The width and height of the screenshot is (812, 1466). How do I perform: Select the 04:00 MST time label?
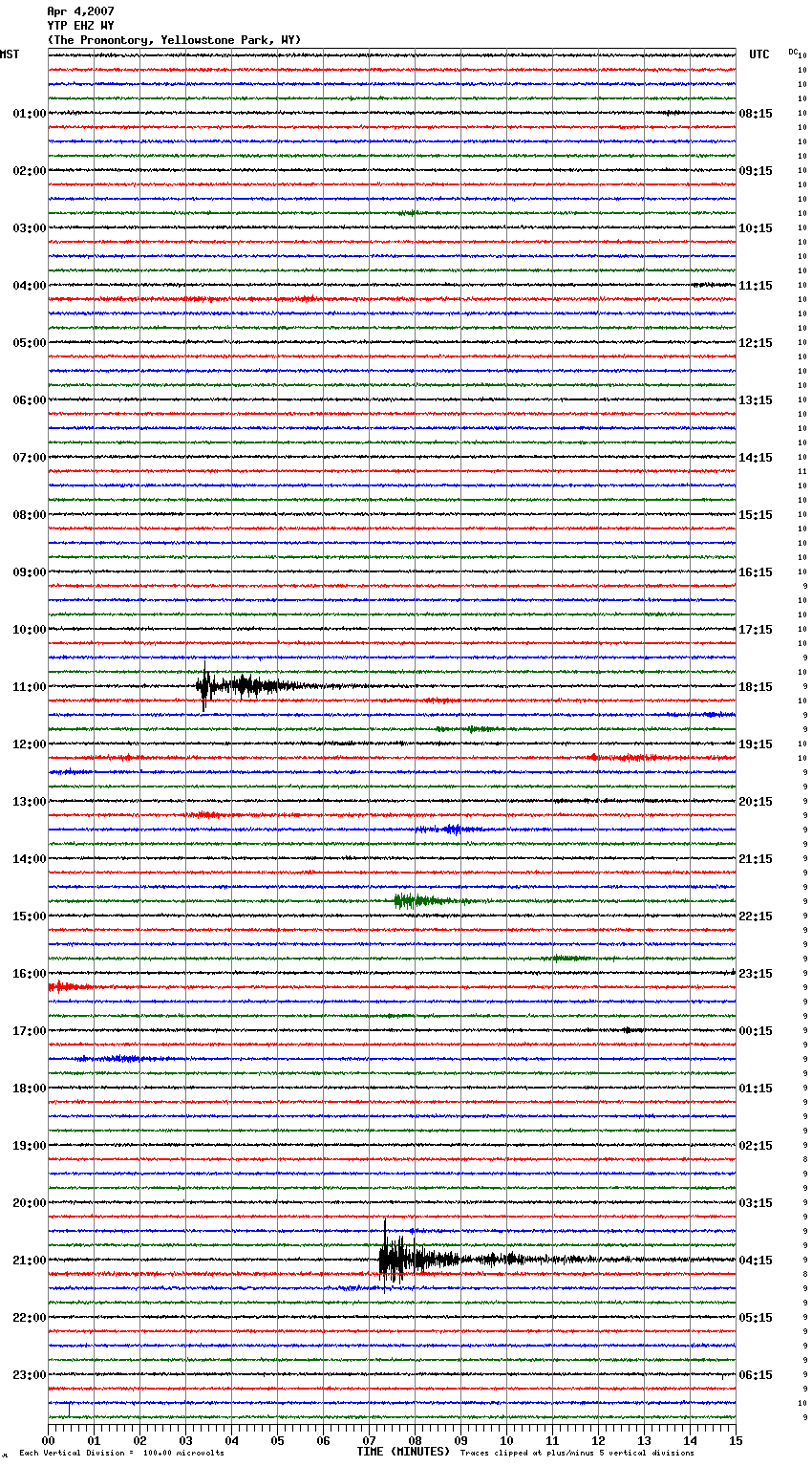[30, 286]
